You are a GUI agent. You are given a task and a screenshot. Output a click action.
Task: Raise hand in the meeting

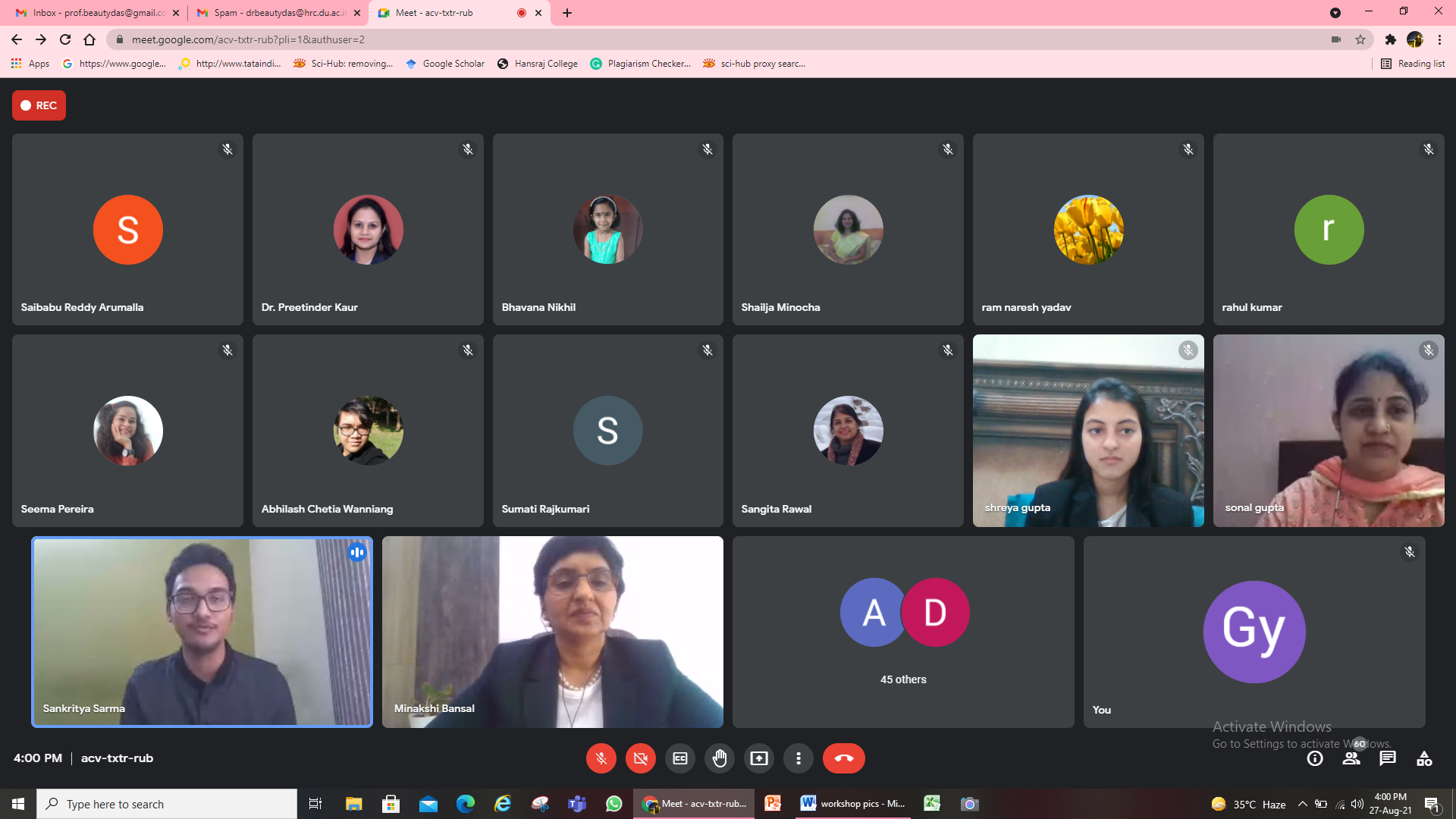pyautogui.click(x=720, y=758)
